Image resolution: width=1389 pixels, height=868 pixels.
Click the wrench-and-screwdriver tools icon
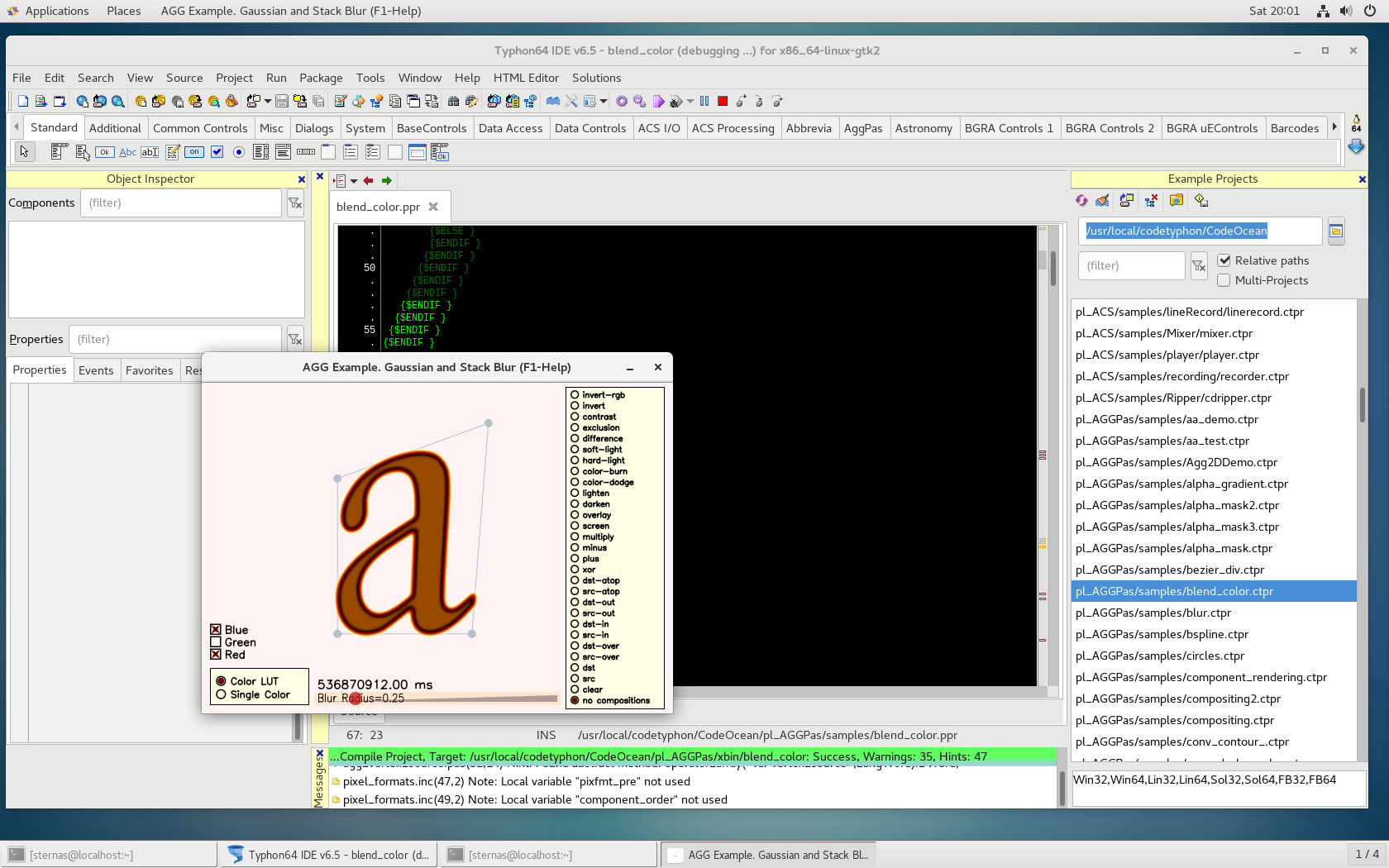point(571,101)
